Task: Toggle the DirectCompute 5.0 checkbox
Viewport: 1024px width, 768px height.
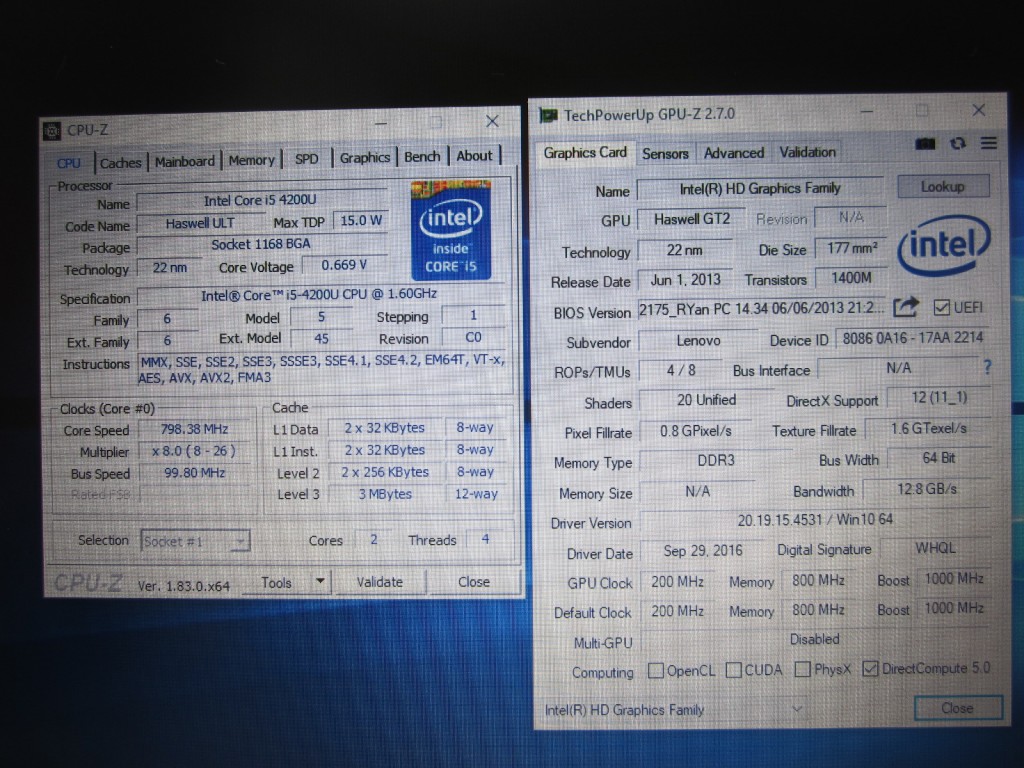Action: tap(870, 669)
